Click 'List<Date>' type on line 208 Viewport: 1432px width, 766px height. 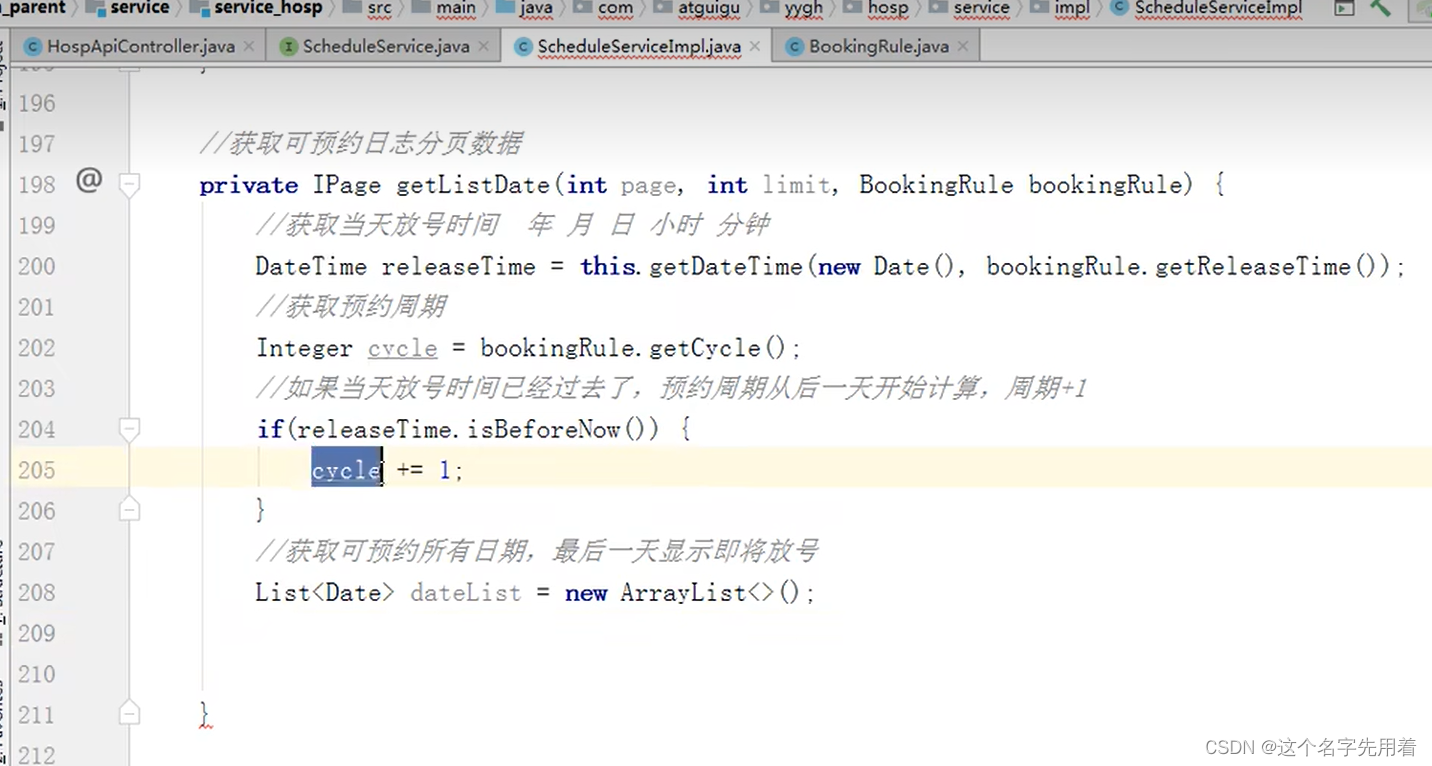[x=325, y=593]
